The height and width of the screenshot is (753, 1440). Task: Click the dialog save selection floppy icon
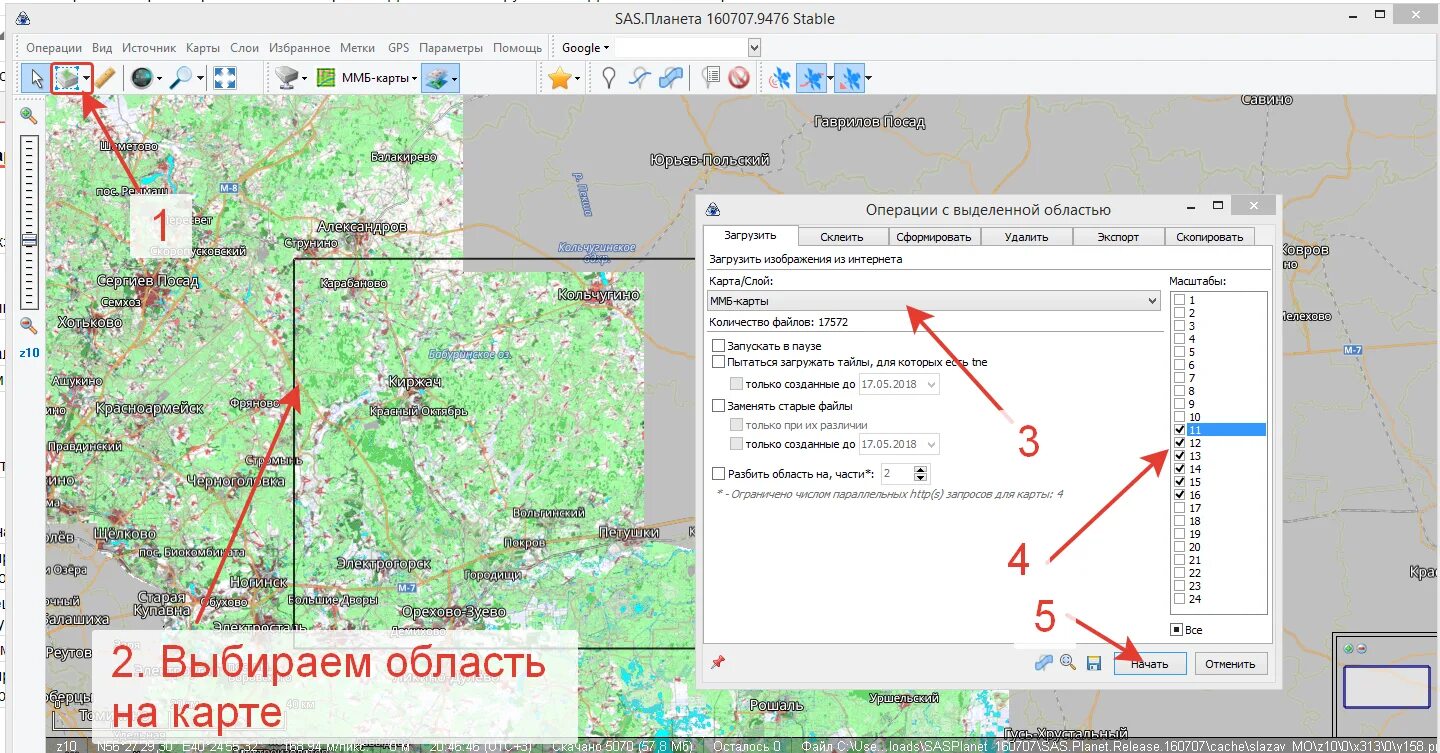tap(1093, 662)
